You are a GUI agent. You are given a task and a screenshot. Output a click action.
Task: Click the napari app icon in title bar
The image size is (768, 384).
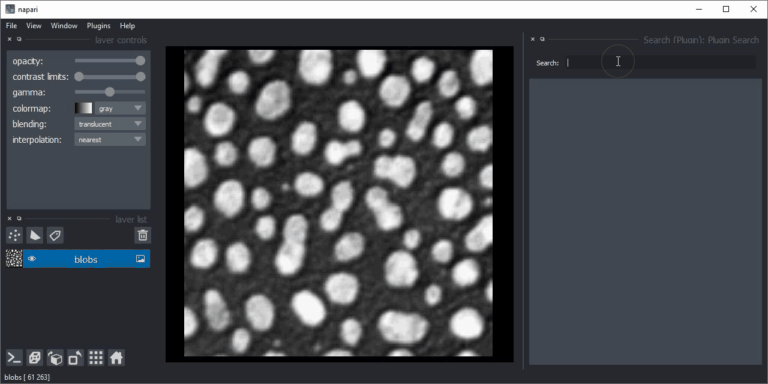pos(10,9)
